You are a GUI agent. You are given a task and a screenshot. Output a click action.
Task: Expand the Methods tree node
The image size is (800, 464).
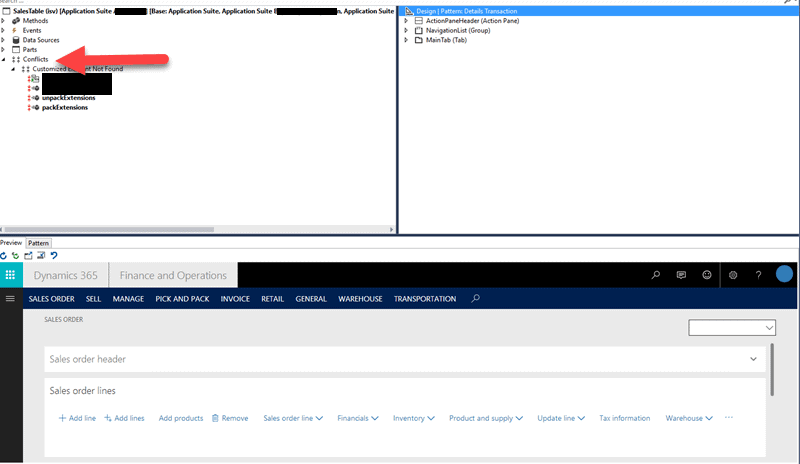click(x=4, y=20)
